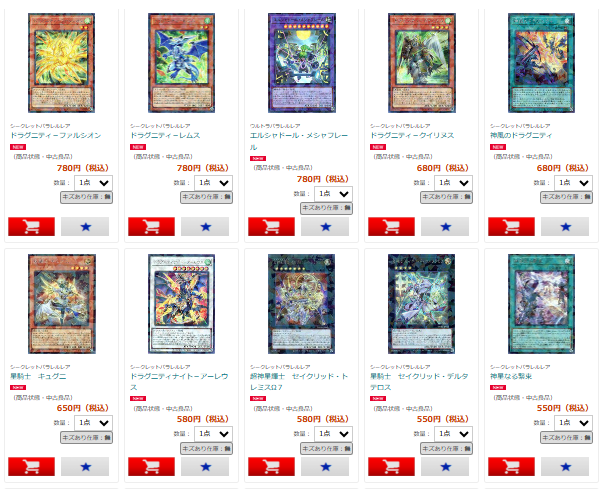Screen dimensions: 605x489
Task: Add ドラグニティ-ファルシオン to cart
Action: (x=31, y=227)
